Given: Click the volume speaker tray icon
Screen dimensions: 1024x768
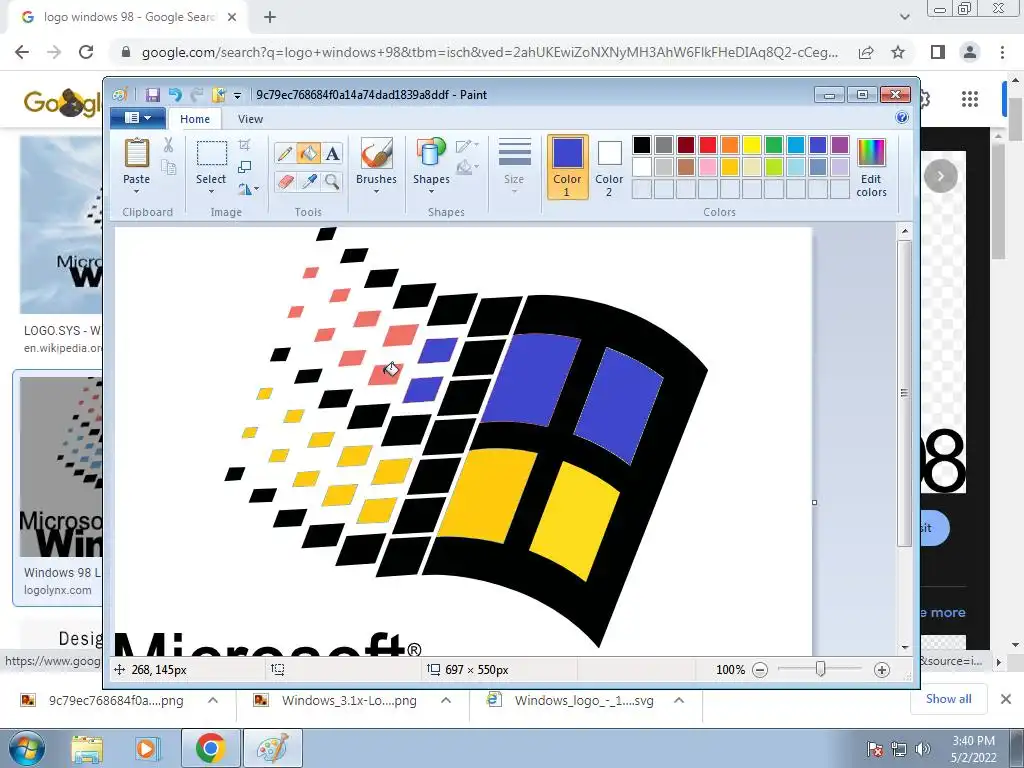Looking at the screenshot, I should (922, 749).
